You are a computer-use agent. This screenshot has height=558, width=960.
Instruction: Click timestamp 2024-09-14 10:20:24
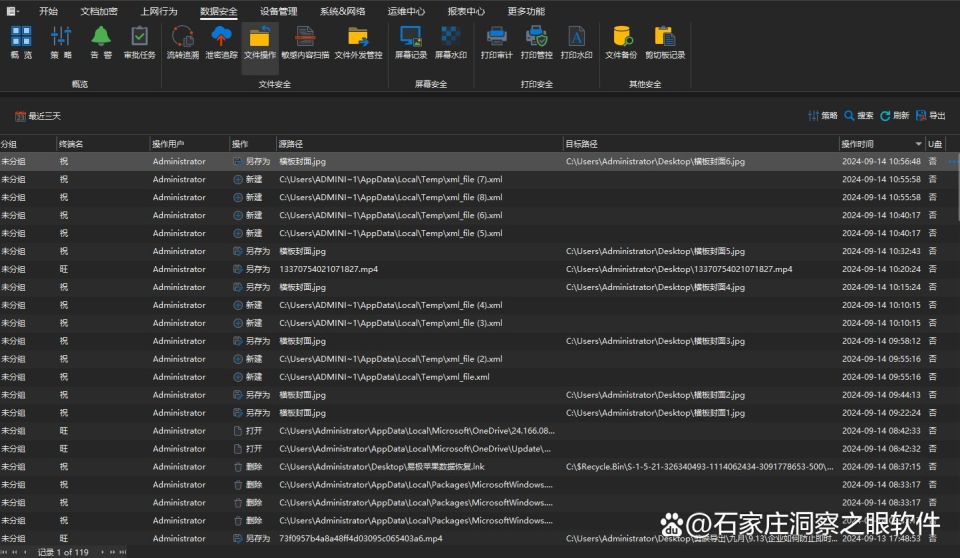pyautogui.click(x=881, y=269)
